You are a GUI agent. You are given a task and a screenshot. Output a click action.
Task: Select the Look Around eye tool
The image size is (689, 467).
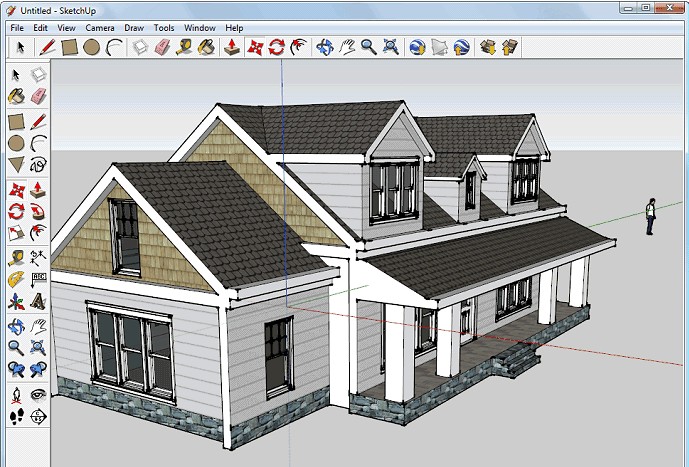(x=38, y=395)
